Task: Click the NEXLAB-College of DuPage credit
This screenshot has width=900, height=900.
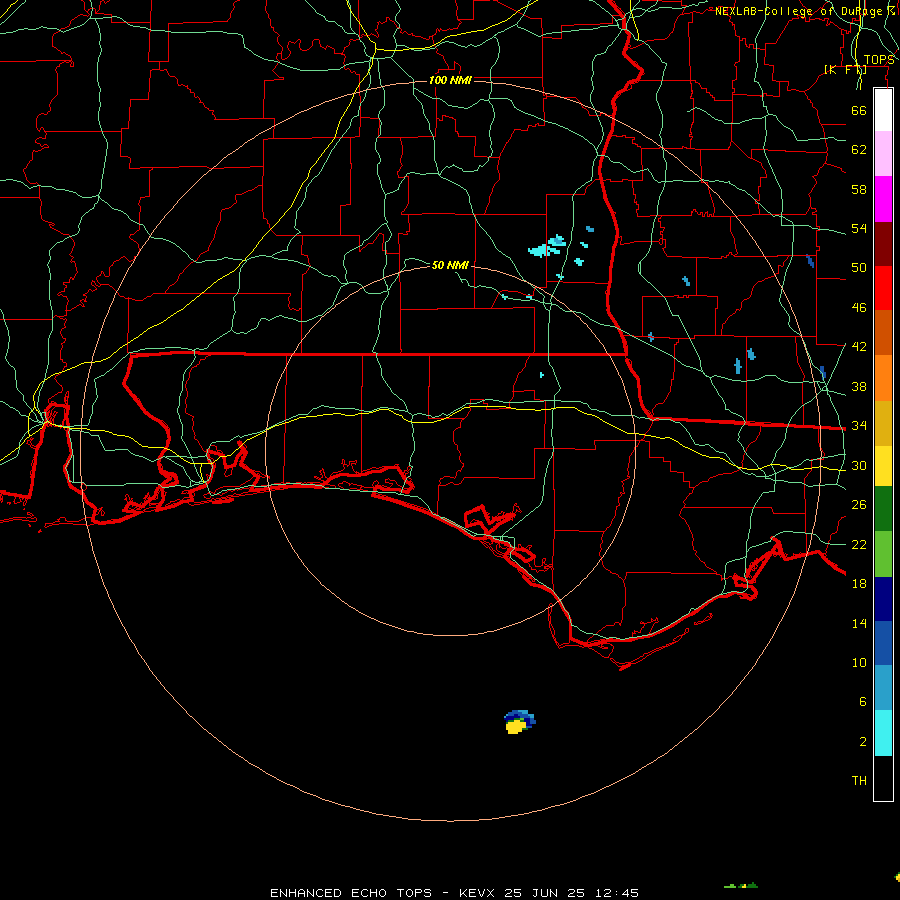Action: tap(807, 11)
